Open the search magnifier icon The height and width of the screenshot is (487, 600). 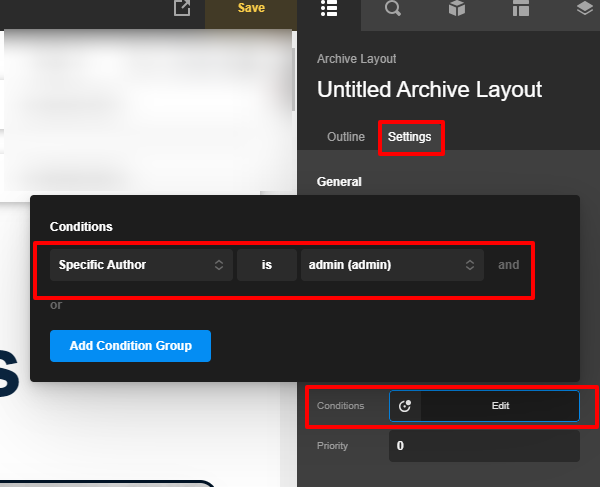pos(393,8)
